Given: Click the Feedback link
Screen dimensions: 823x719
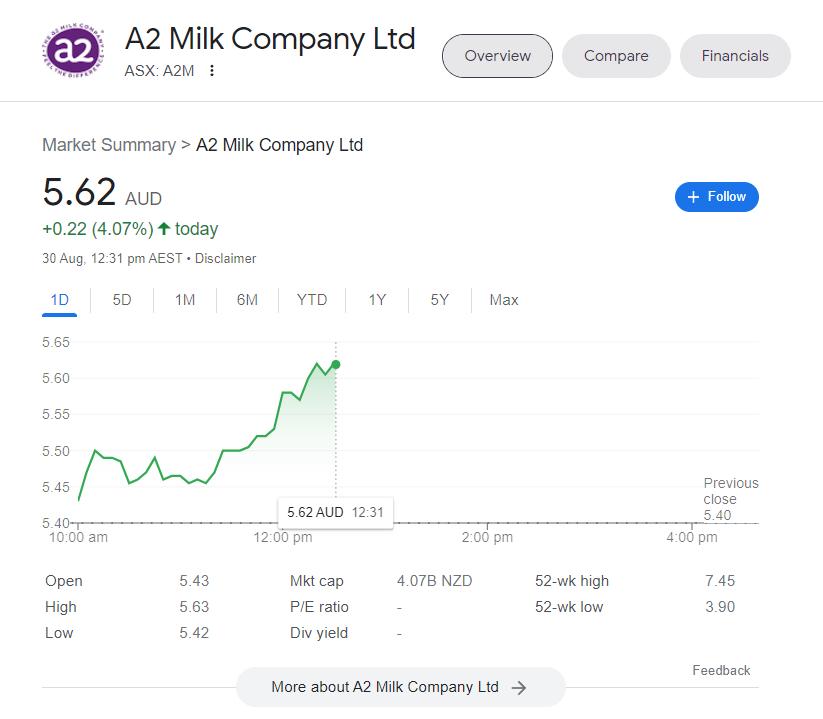Looking at the screenshot, I should point(721,670).
